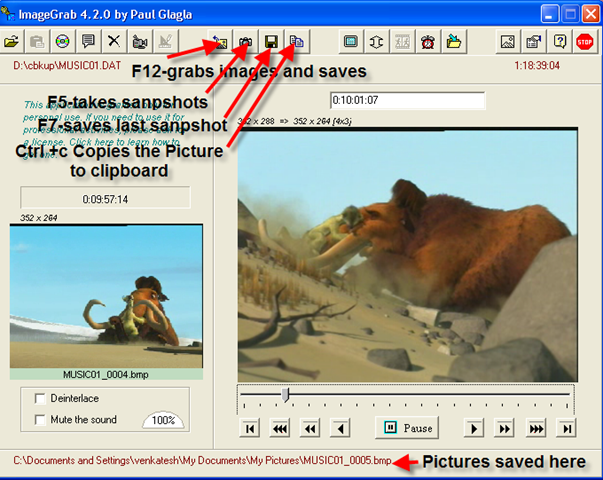Screen dimensions: 603x480
Task: Click the snapshot time box 0:09:57:14
Action: tap(105, 198)
